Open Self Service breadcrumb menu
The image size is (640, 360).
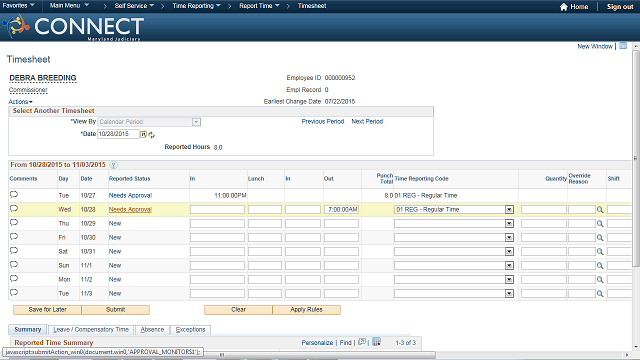coord(134,6)
